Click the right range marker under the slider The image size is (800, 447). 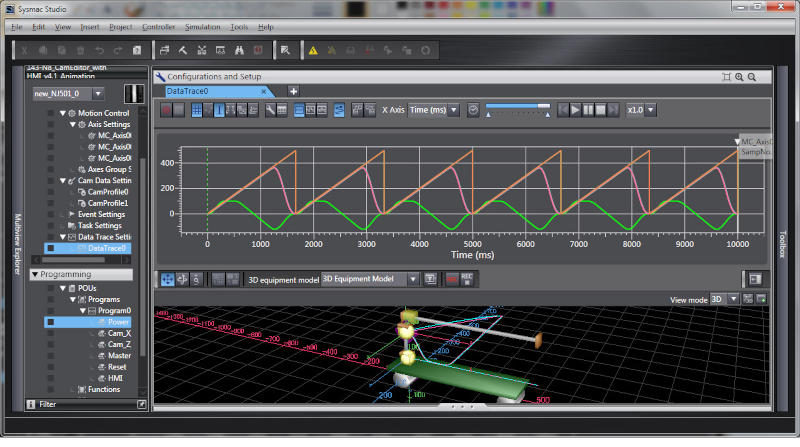pos(547,115)
